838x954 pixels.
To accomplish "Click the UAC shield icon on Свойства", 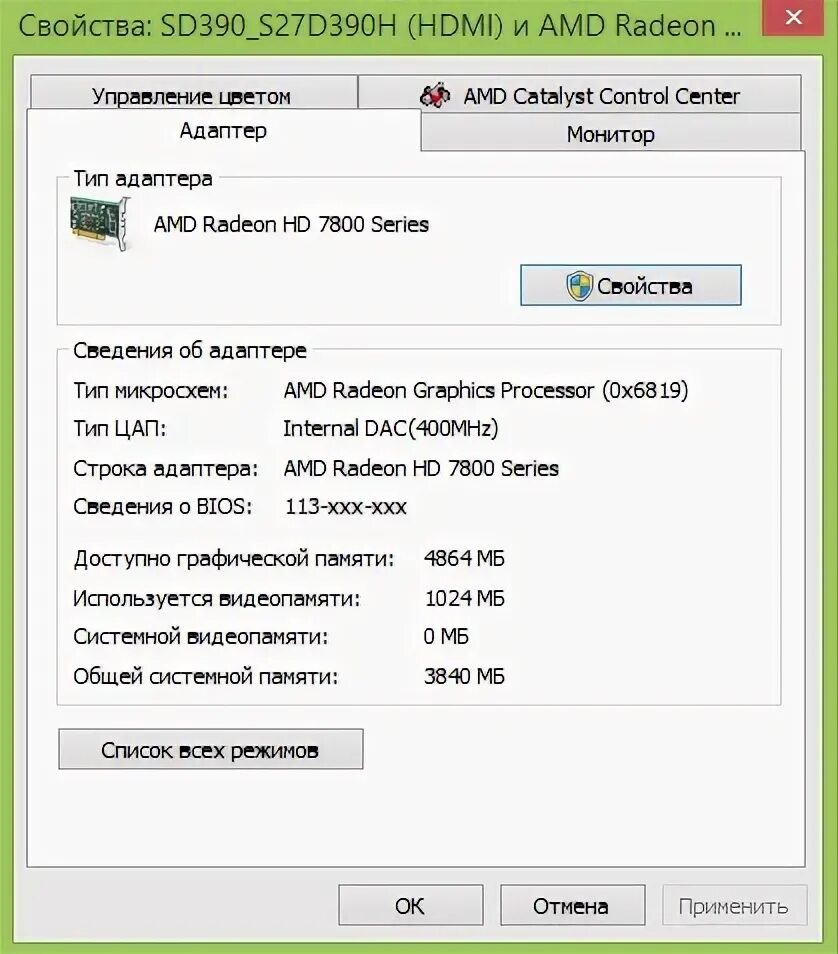I will [x=579, y=286].
